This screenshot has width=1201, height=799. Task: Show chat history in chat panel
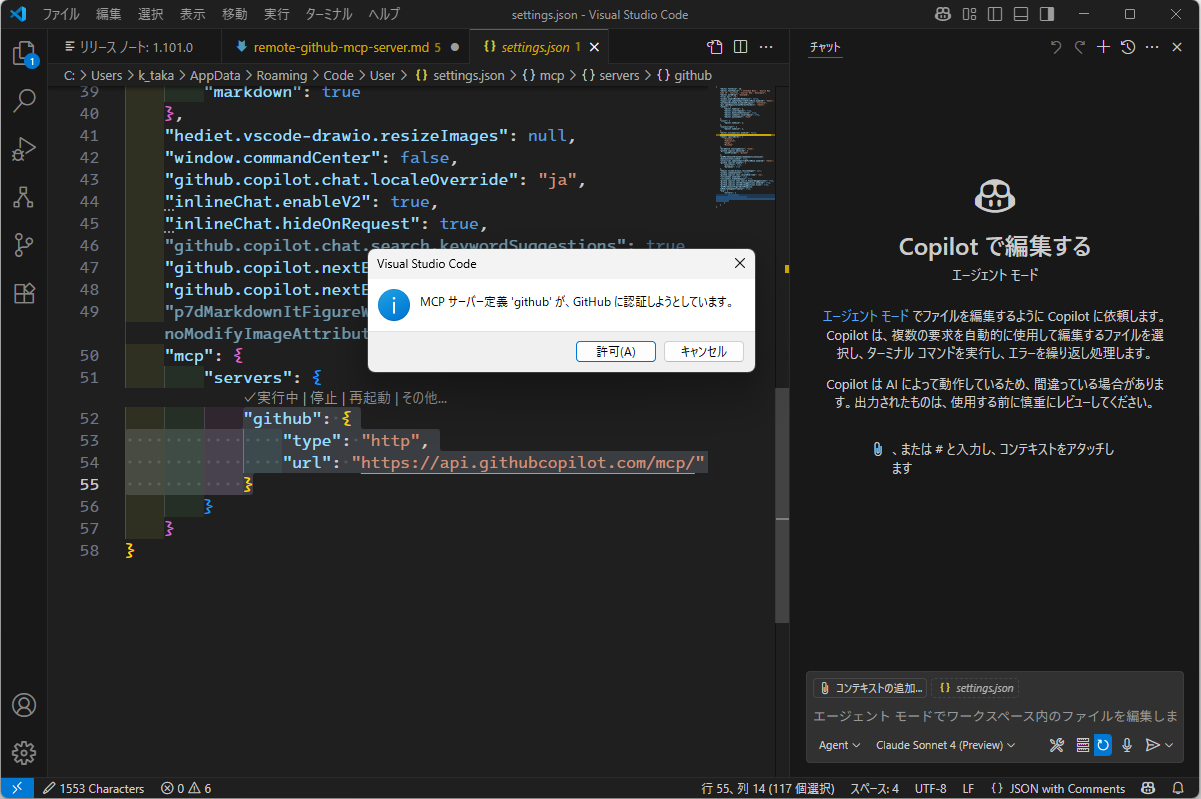coord(1128,47)
